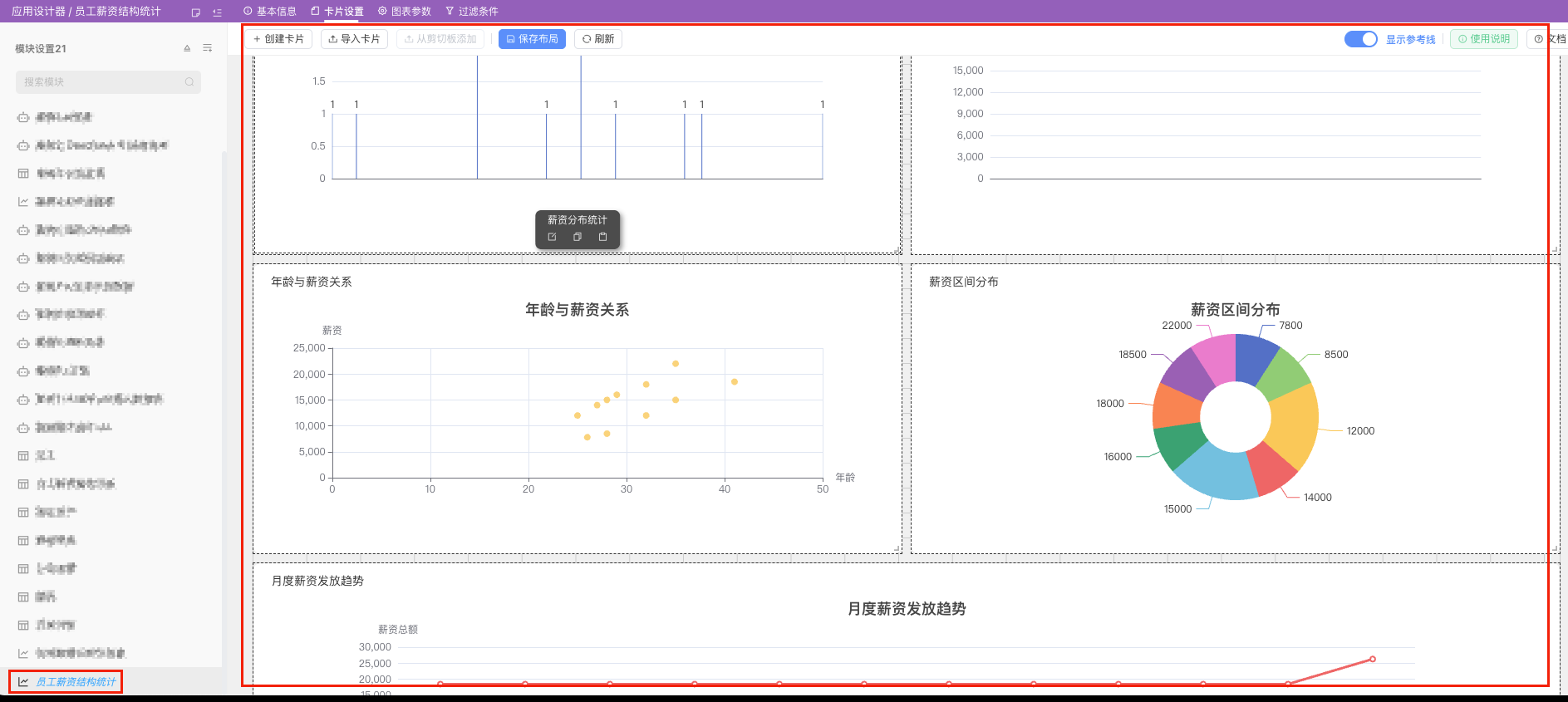Click the light blue 15000 donut slice
1568x702 pixels.
tap(1220, 472)
